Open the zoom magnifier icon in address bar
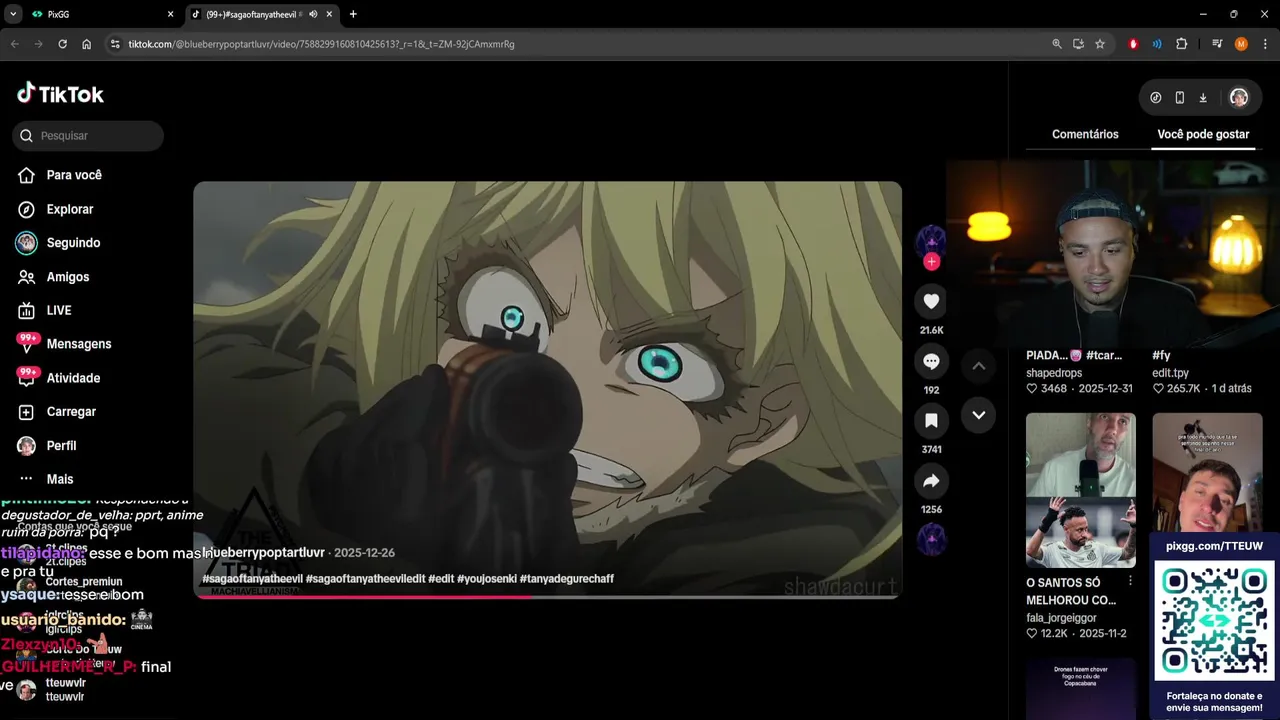Image resolution: width=1280 pixels, height=720 pixels. [x=1057, y=44]
